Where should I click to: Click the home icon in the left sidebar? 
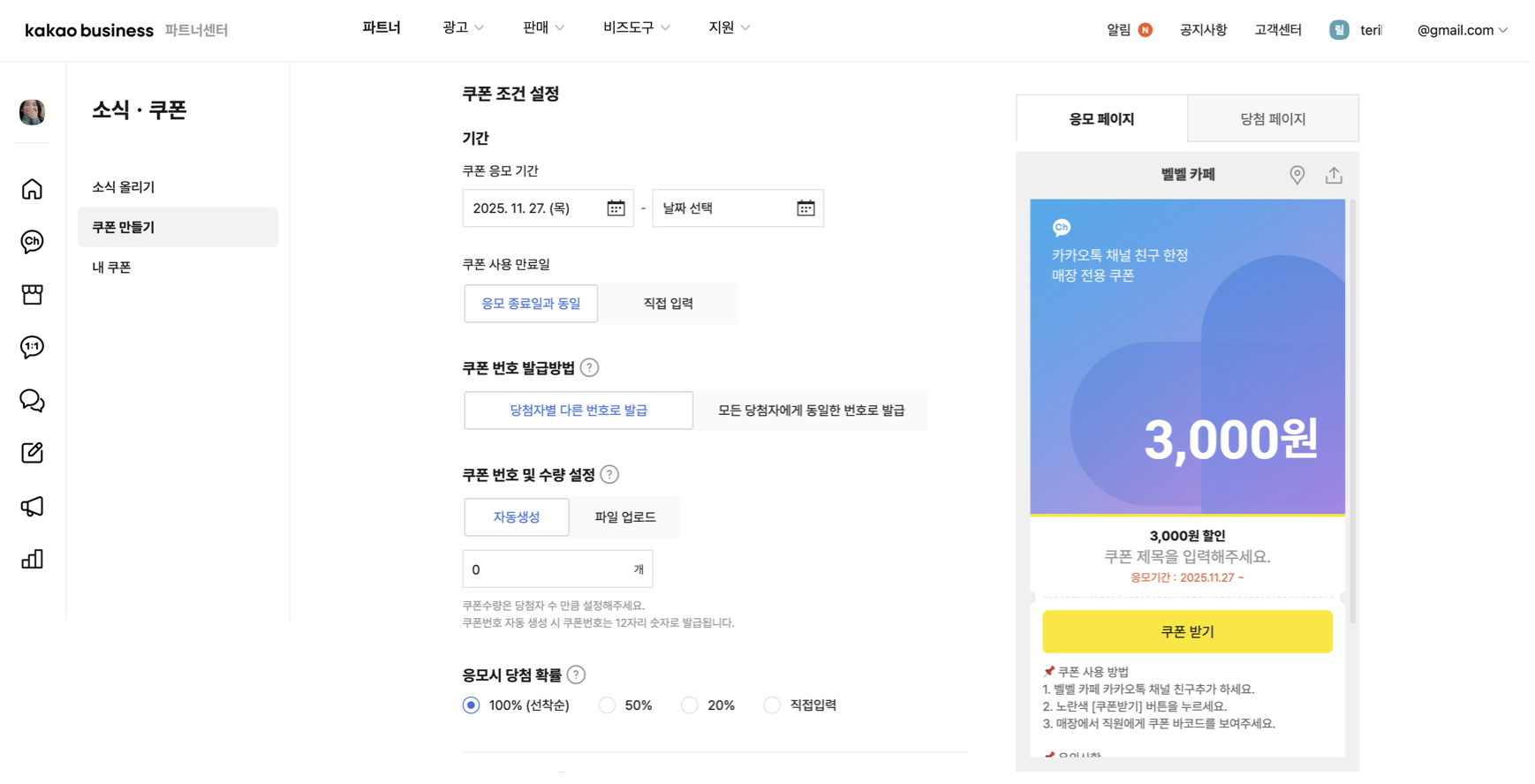pyautogui.click(x=32, y=189)
